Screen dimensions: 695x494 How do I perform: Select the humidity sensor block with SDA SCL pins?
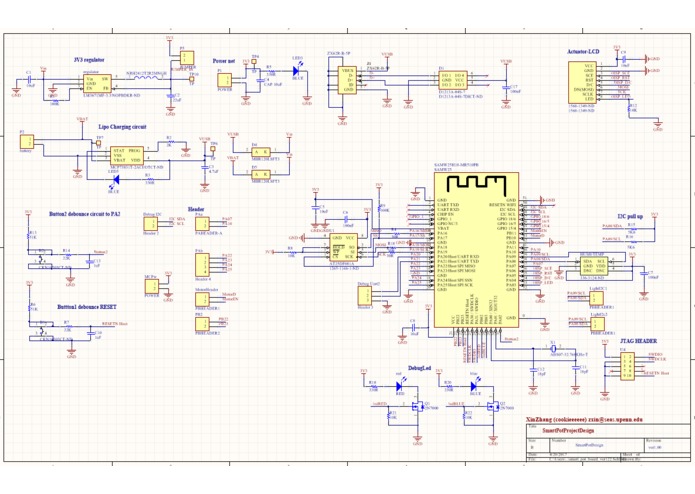coord(594,266)
